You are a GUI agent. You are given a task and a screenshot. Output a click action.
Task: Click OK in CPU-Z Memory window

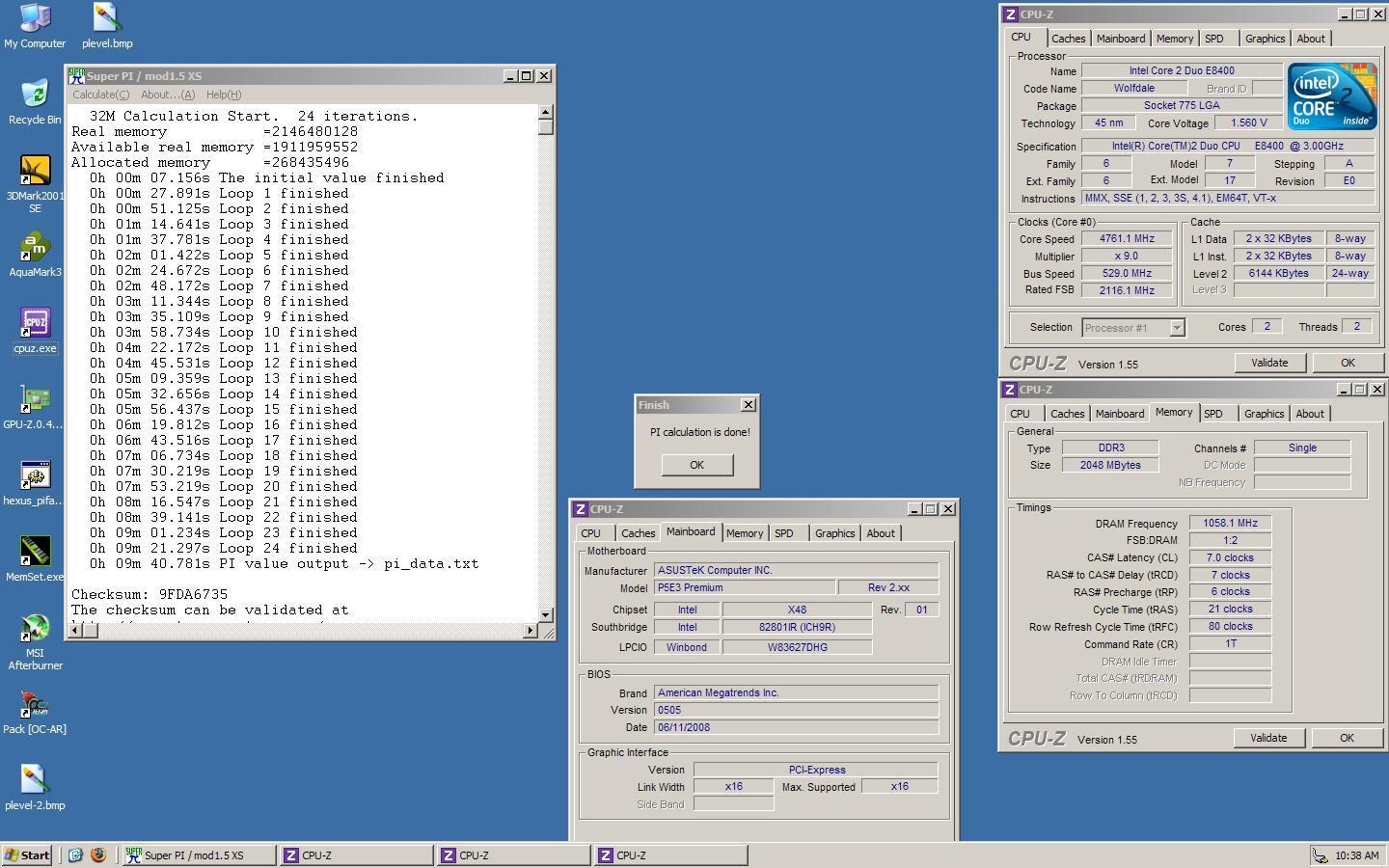[1347, 738]
